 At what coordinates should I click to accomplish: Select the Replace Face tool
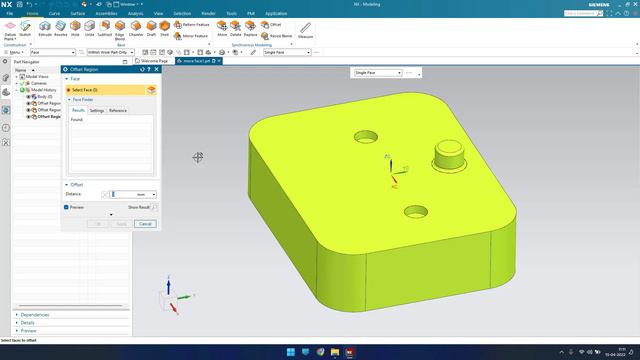(250, 29)
